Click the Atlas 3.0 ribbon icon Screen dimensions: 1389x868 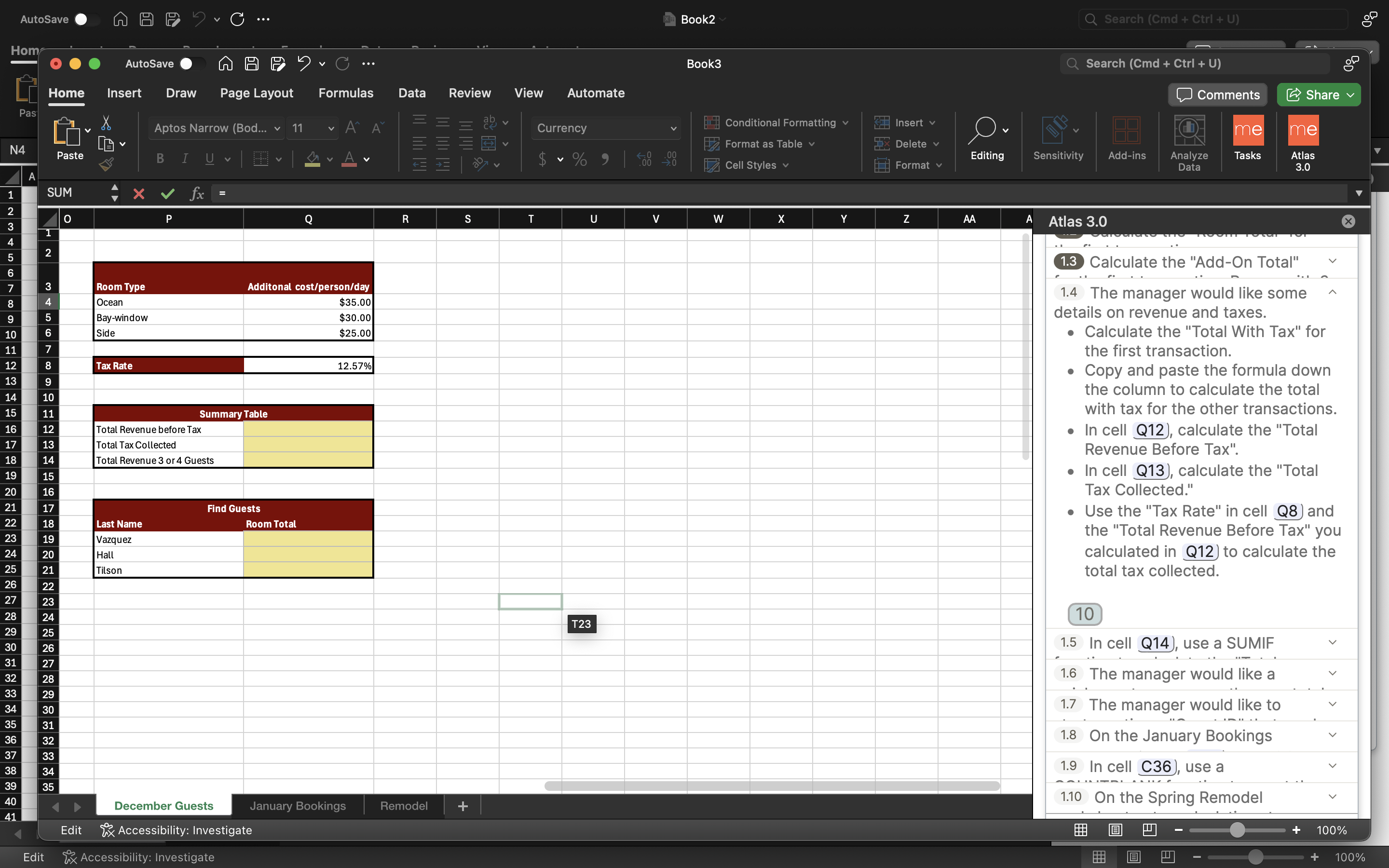point(1302,142)
